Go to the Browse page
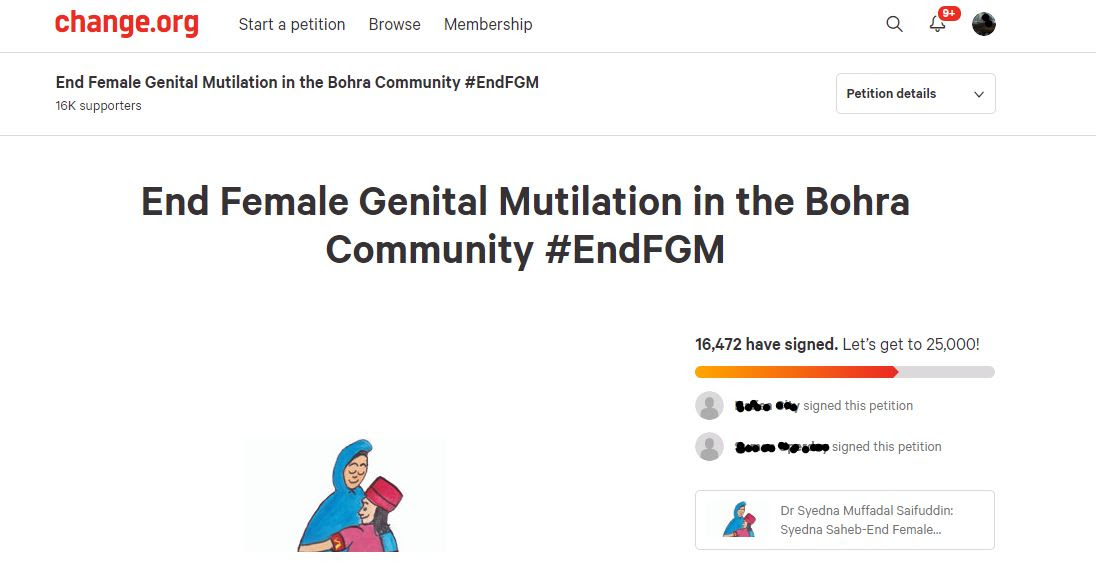The image size is (1096, 564). click(394, 24)
